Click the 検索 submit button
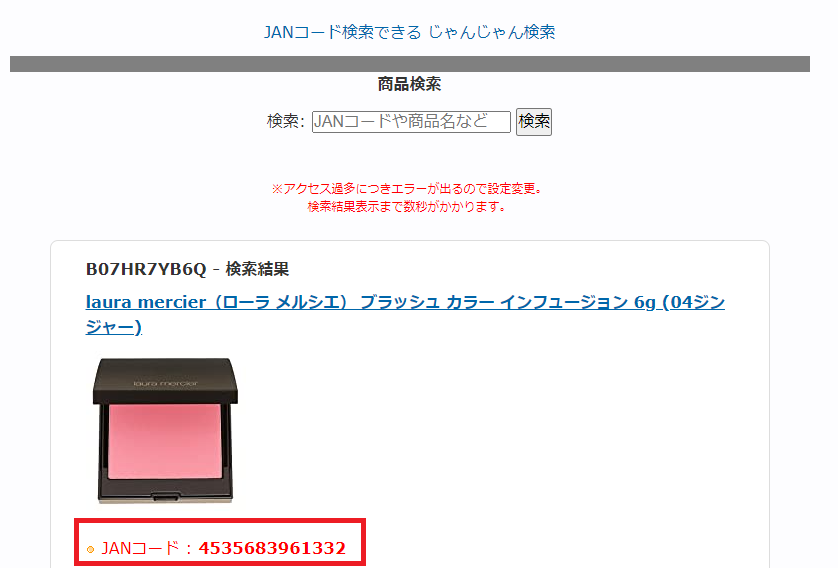Viewport: 838px width, 568px height. pos(533,122)
